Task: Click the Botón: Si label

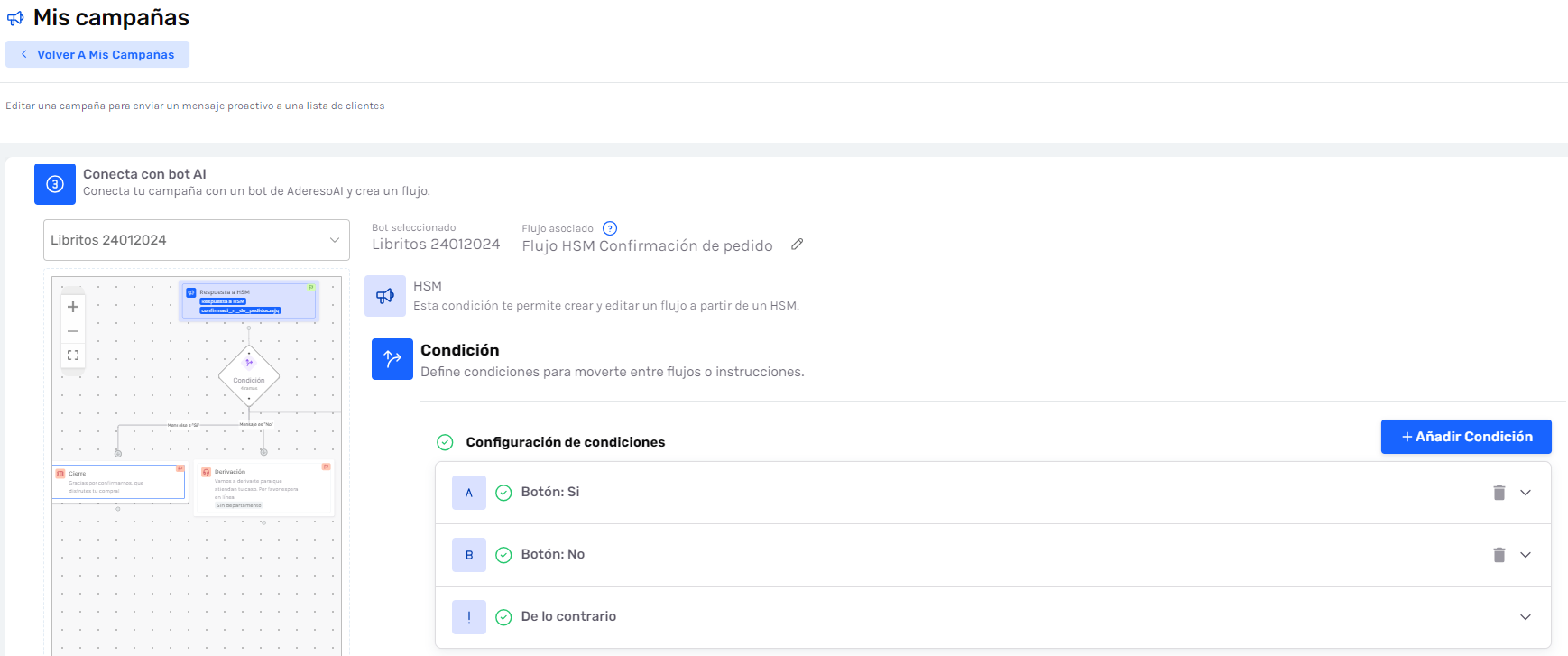Action: (550, 492)
